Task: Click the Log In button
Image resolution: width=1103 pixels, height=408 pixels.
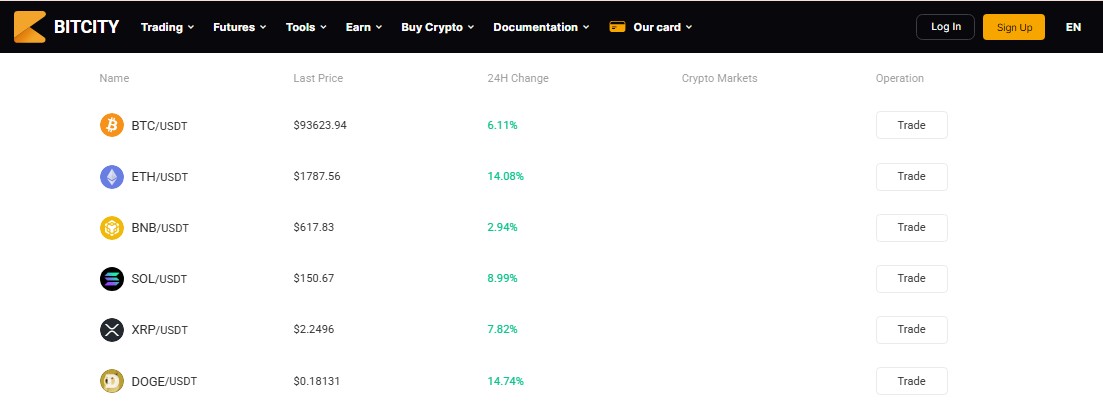Action: point(945,27)
